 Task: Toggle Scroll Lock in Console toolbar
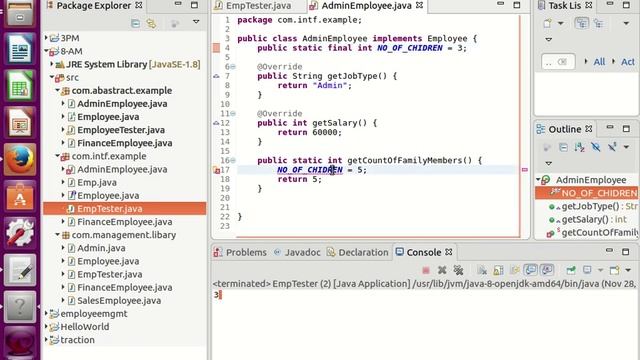tap(498, 270)
